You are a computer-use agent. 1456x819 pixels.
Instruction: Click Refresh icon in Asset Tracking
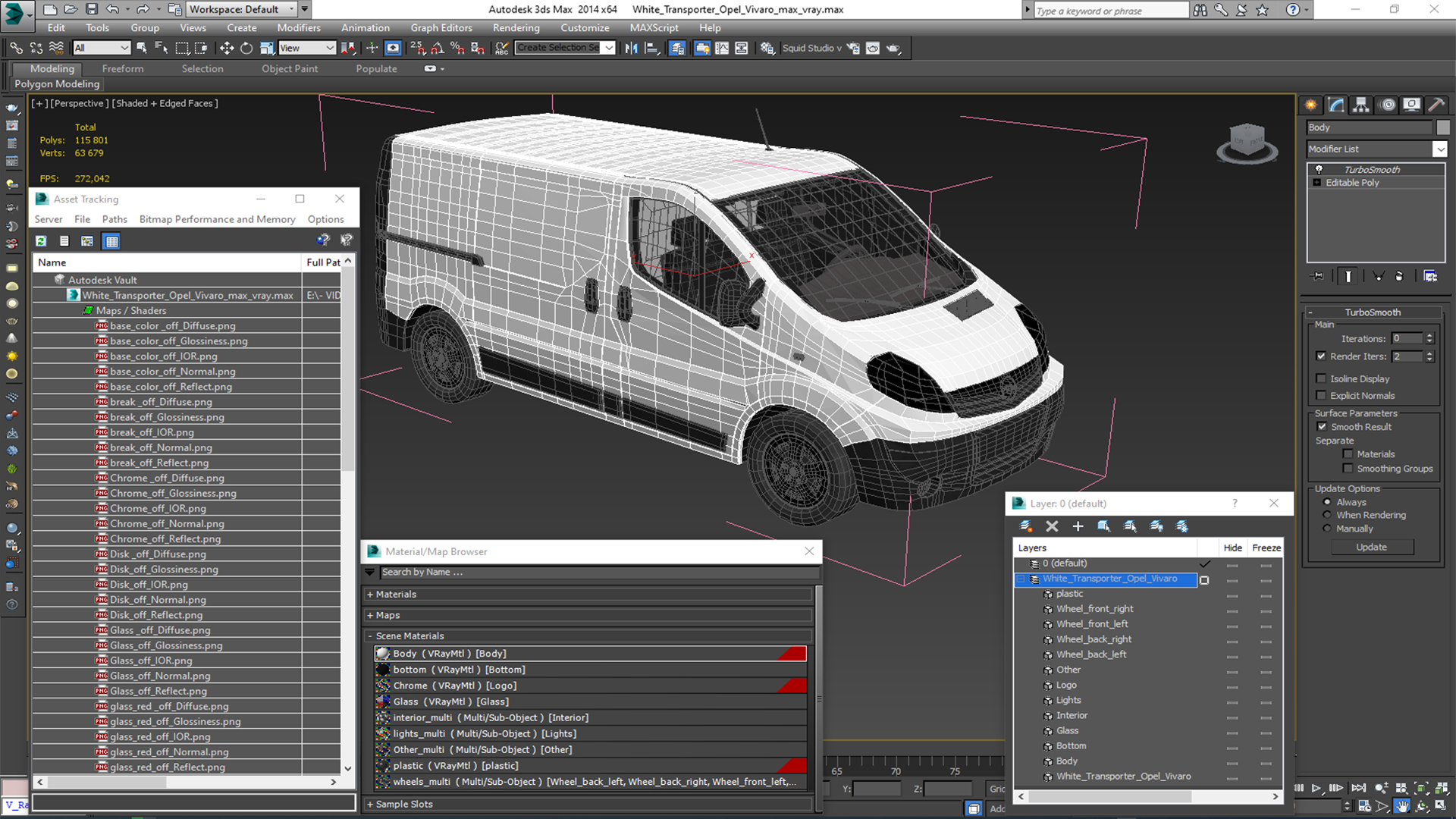(41, 241)
